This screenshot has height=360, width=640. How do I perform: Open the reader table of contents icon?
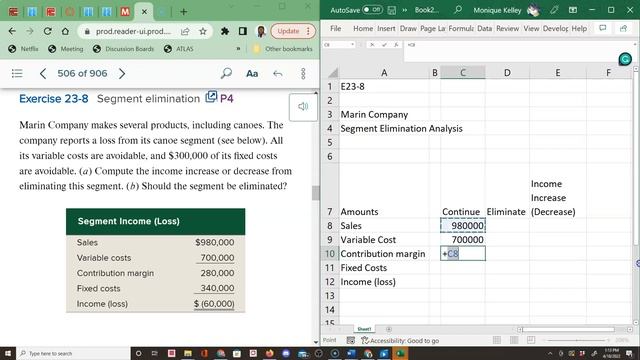17,73
